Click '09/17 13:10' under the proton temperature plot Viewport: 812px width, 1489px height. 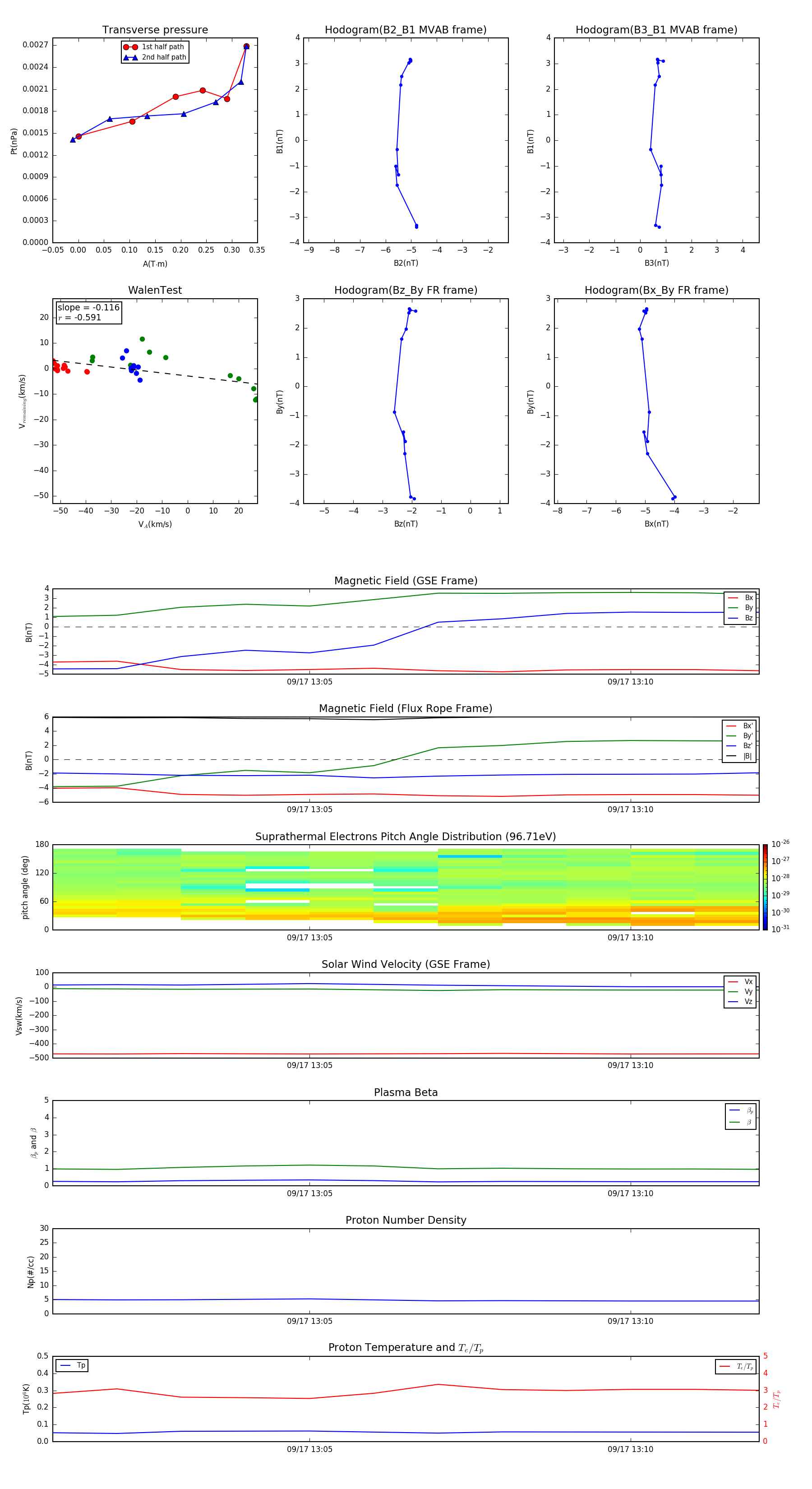tap(631, 1449)
